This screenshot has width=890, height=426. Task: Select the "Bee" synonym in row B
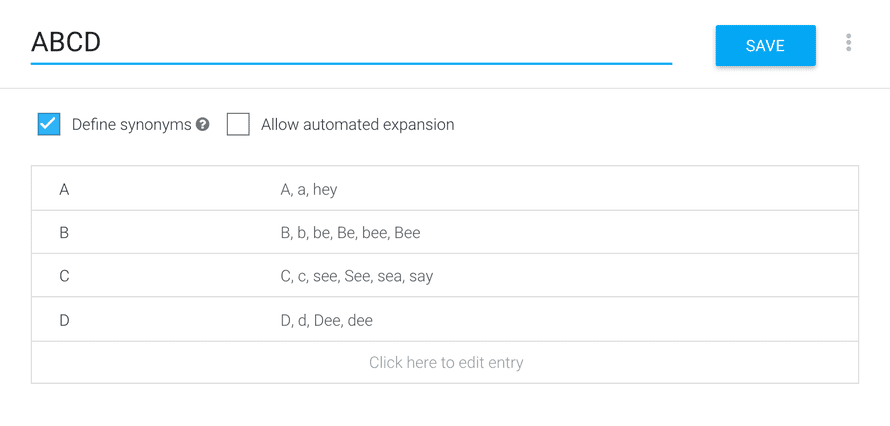coord(407,233)
